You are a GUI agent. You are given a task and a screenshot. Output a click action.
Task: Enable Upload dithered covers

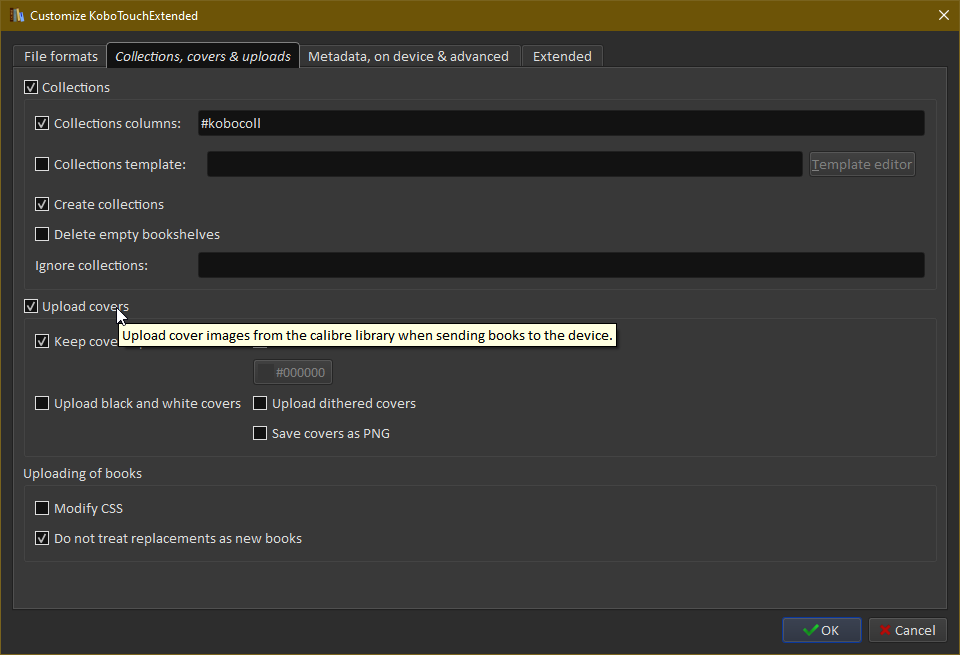[x=260, y=403]
